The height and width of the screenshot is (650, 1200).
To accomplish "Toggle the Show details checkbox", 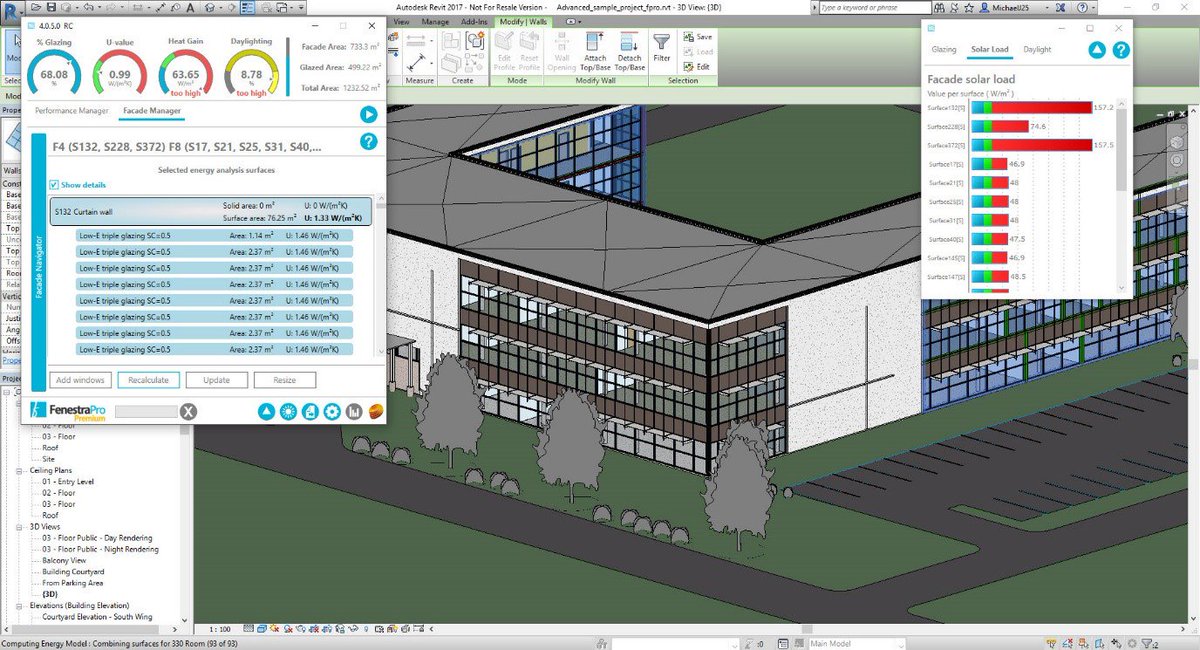I will point(54,185).
